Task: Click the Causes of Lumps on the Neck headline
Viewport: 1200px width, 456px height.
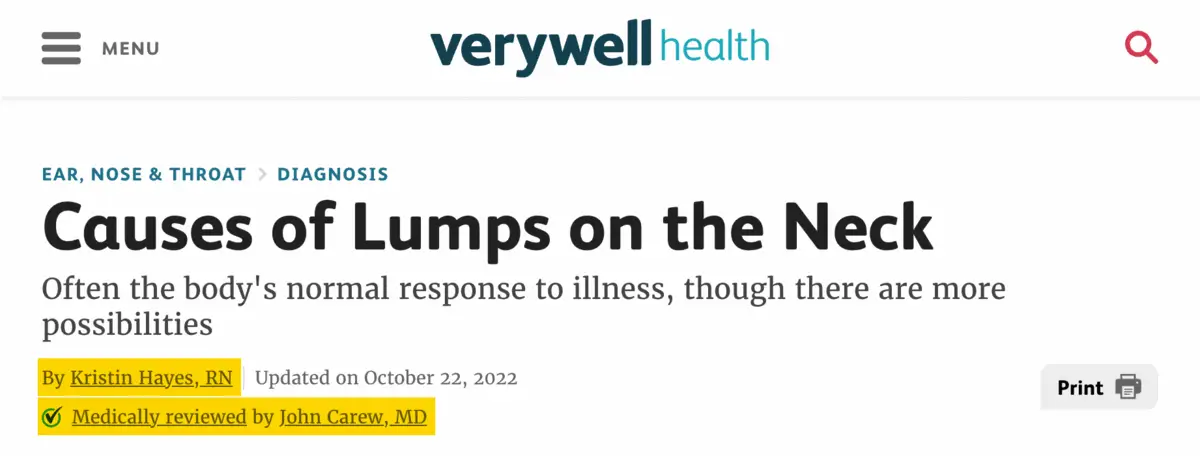Action: (488, 228)
